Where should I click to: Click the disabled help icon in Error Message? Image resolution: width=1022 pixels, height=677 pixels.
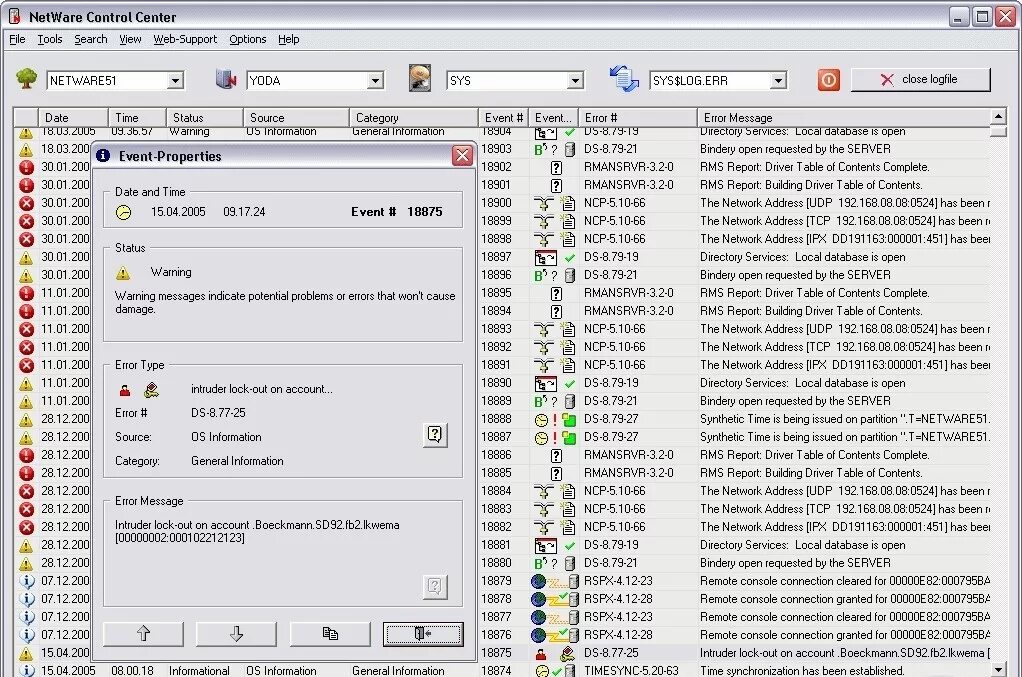(x=435, y=586)
